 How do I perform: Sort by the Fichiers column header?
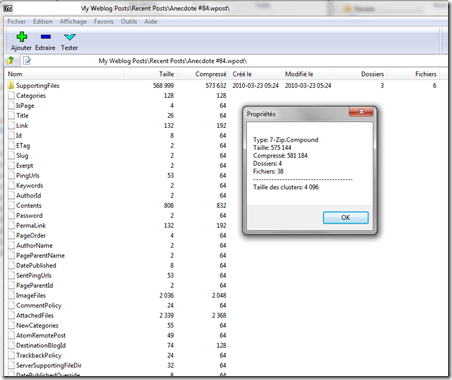(413, 74)
